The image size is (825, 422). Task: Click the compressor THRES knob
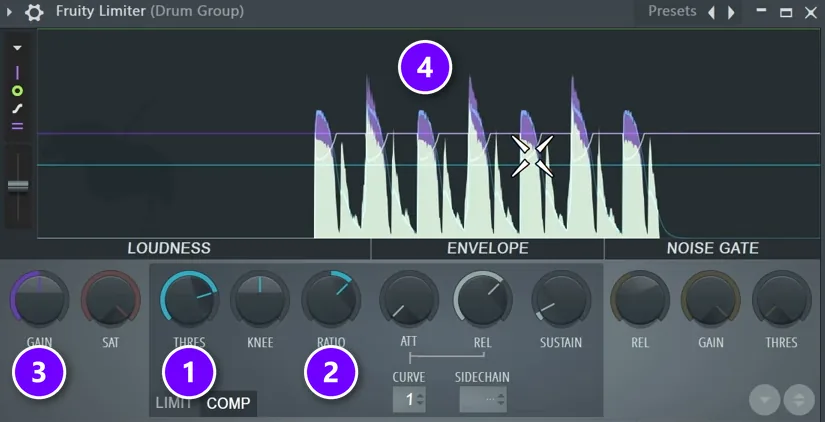point(189,299)
